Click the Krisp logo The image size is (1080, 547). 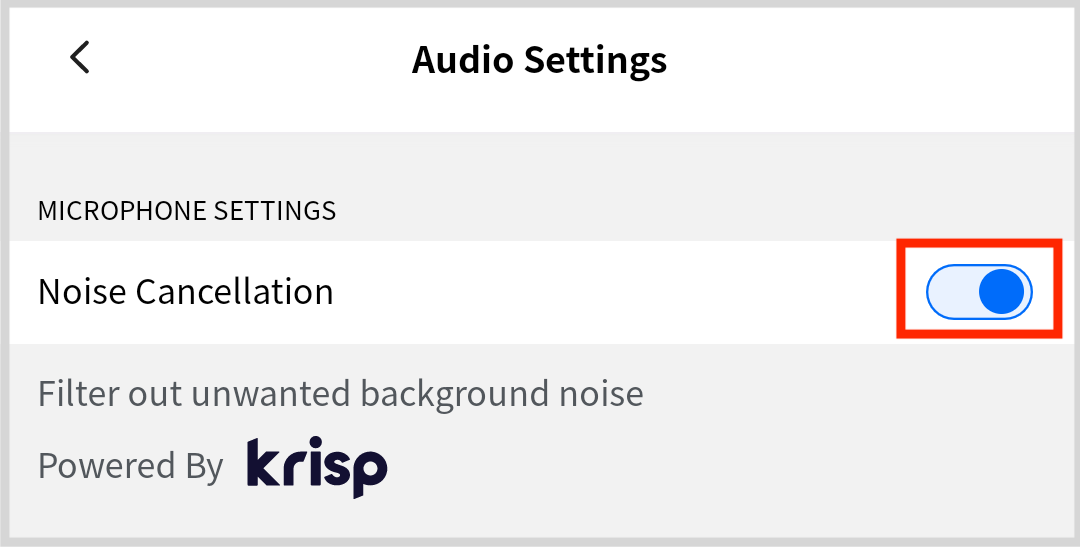[x=317, y=466]
